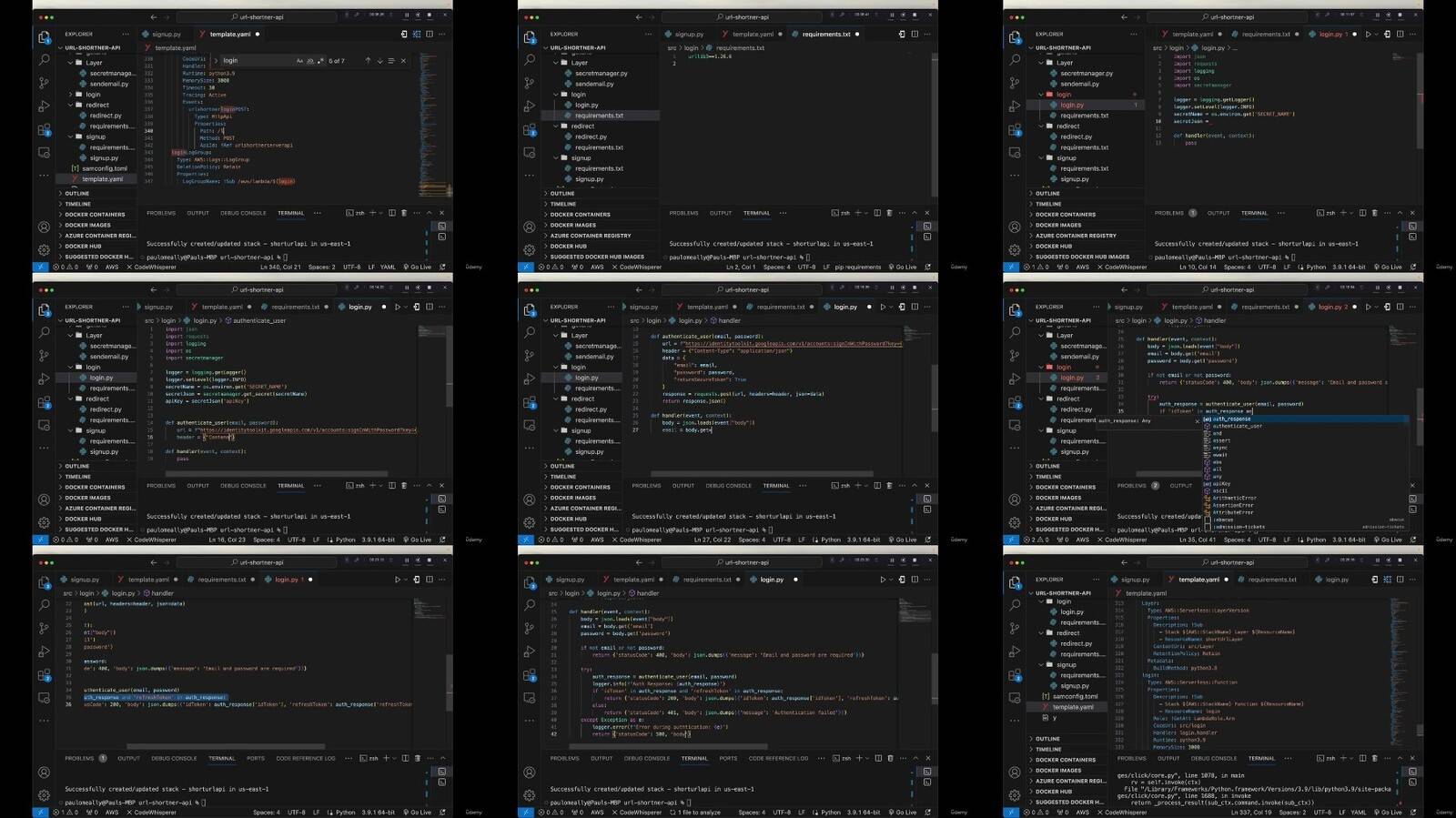
Task: Open notifications bell in 'Ln 340, Col 21' window
Action: pyautogui.click(x=442, y=267)
